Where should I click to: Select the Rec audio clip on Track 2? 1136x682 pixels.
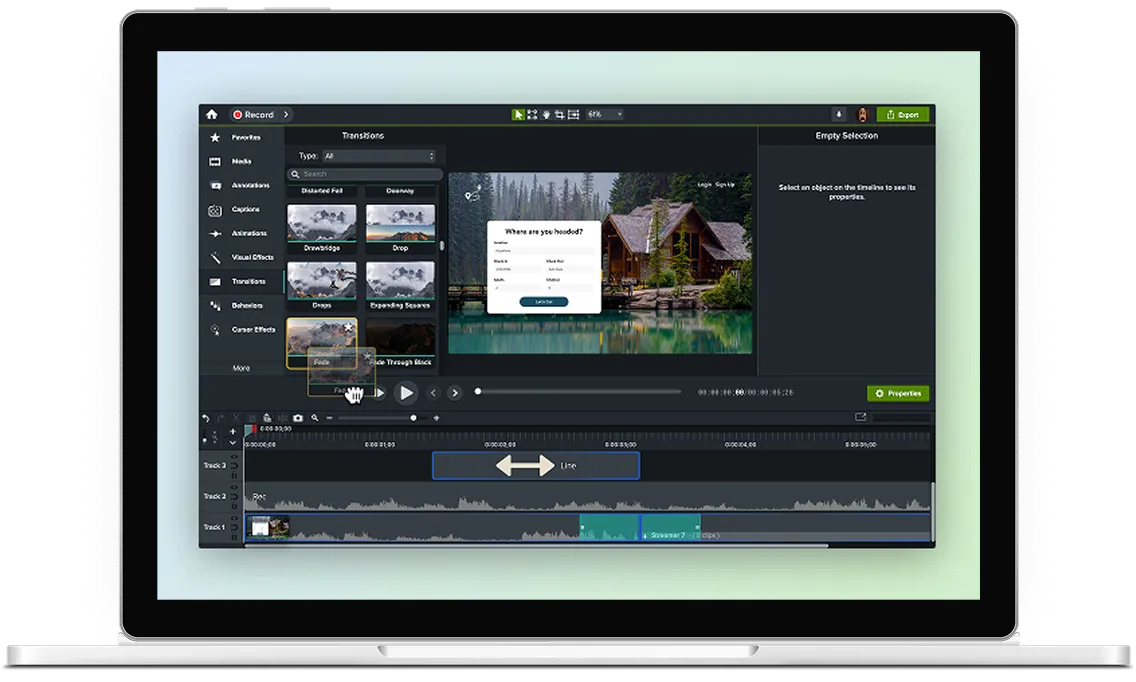[x=588, y=496]
